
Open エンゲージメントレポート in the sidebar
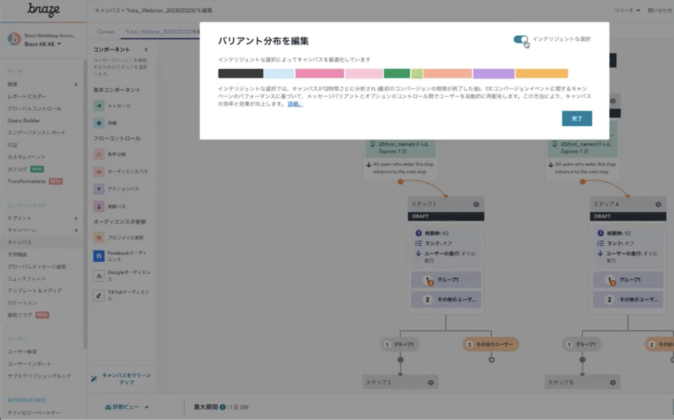coord(37,133)
